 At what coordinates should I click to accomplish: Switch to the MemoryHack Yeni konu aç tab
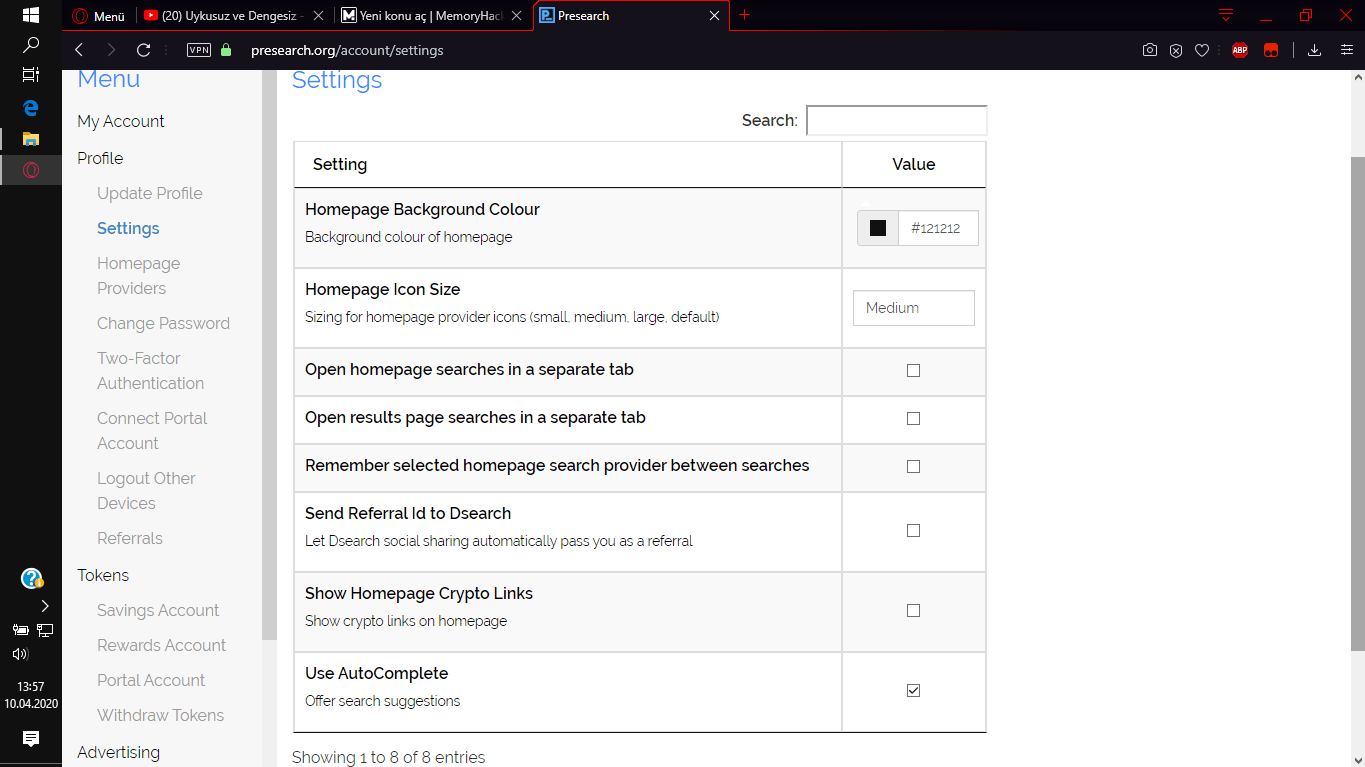tap(432, 16)
